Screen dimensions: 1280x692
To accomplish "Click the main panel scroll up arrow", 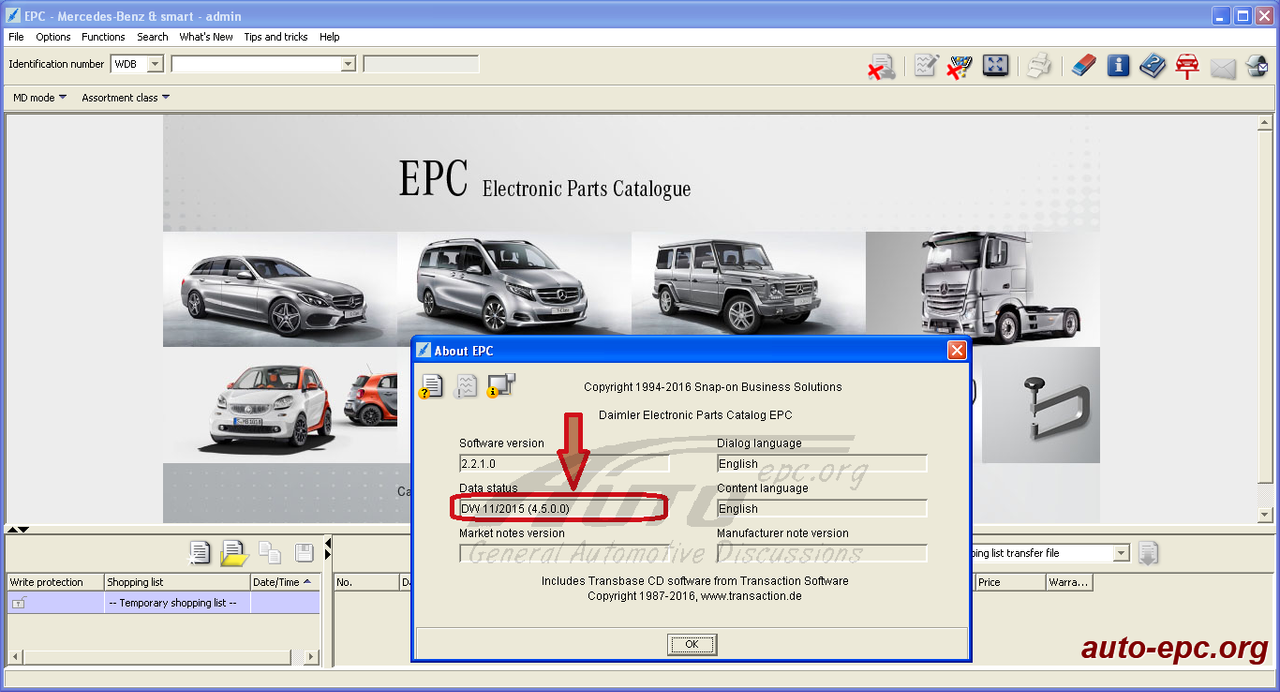I will point(1265,122).
